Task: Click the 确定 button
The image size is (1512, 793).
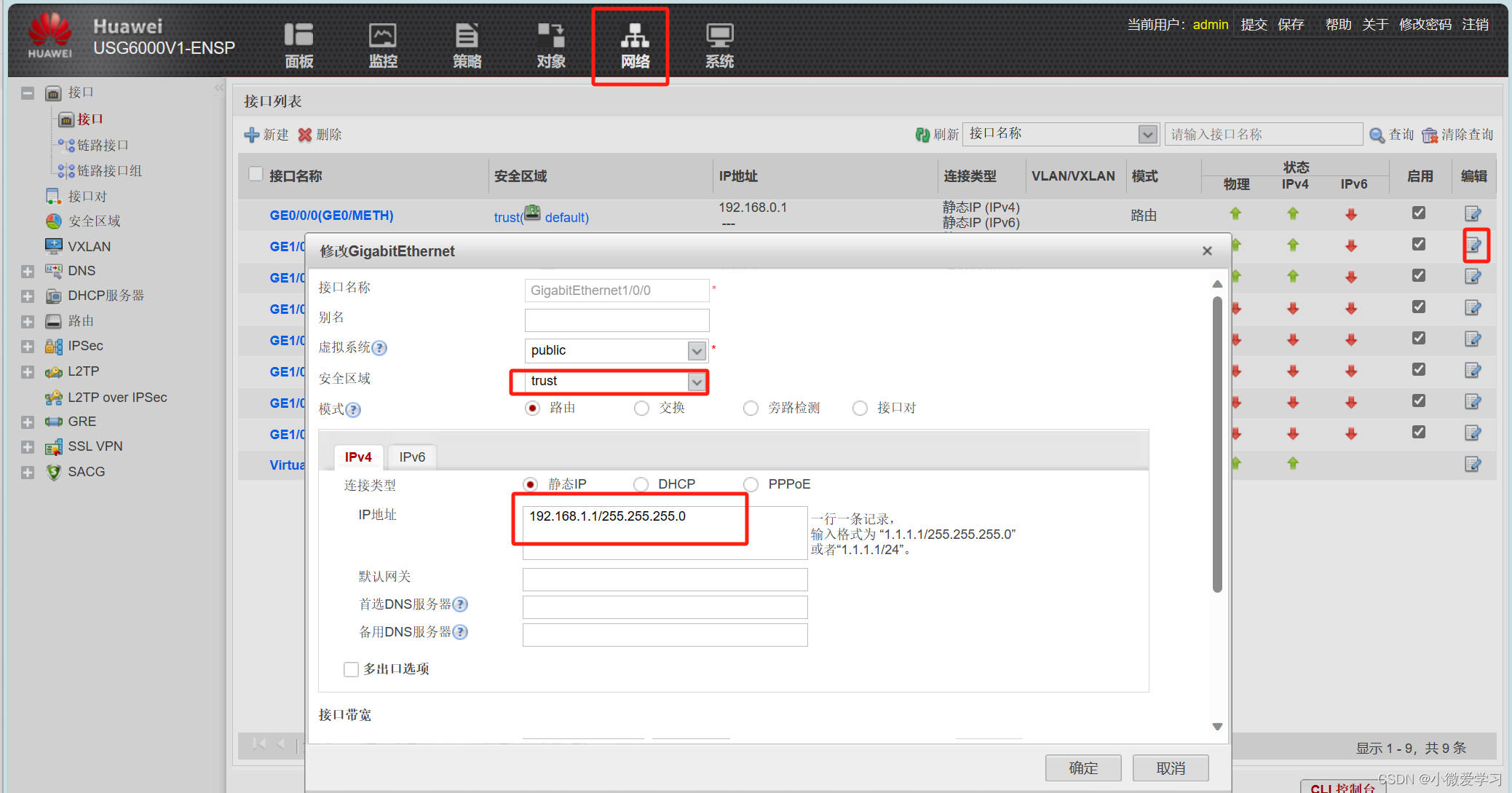Action: [x=1082, y=768]
